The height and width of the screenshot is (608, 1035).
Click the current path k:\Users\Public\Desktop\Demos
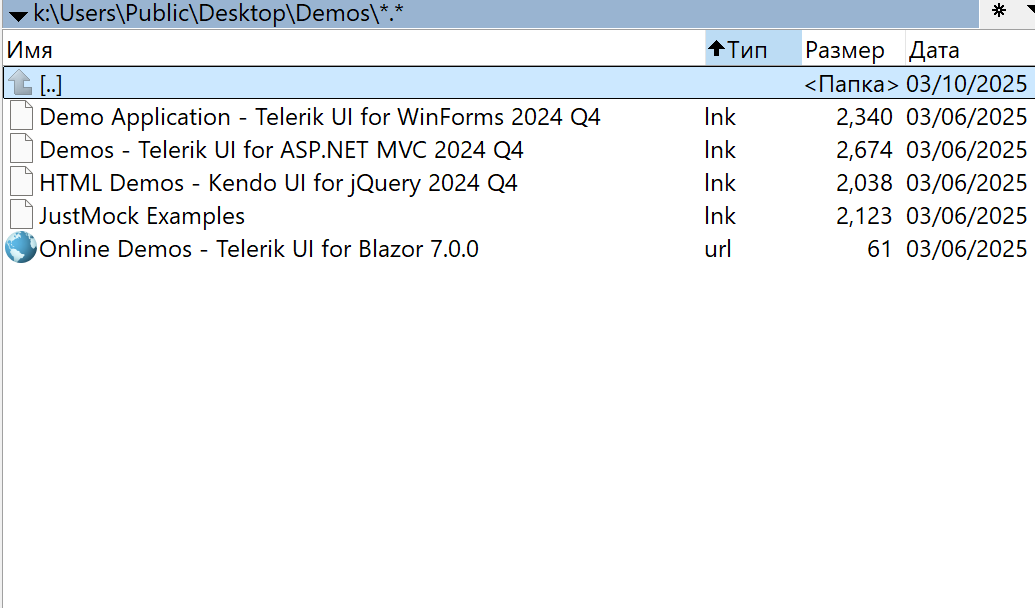tap(218, 13)
